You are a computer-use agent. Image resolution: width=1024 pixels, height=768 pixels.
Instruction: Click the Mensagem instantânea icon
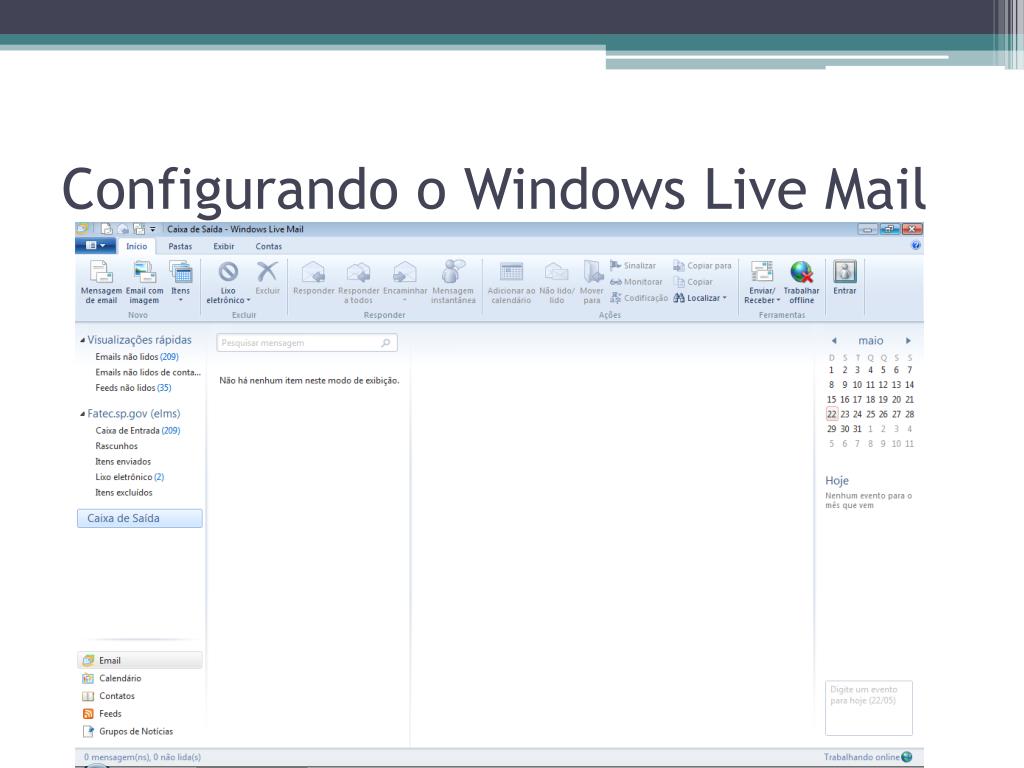pyautogui.click(x=453, y=272)
